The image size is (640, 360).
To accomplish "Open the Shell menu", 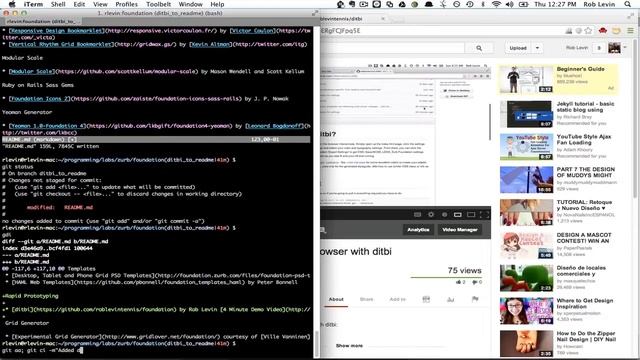I will pos(58,4).
